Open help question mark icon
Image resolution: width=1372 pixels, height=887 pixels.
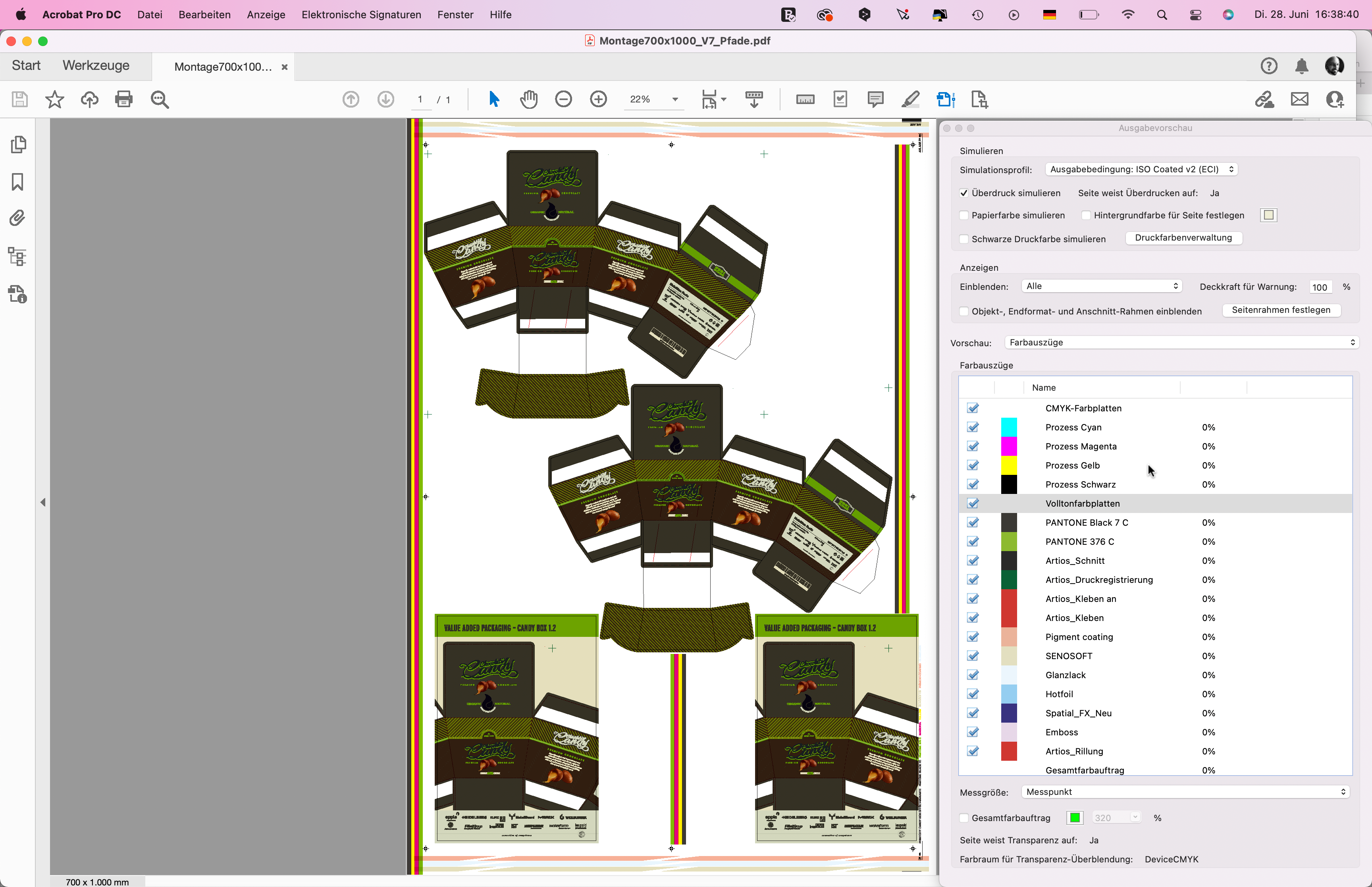tap(1269, 66)
